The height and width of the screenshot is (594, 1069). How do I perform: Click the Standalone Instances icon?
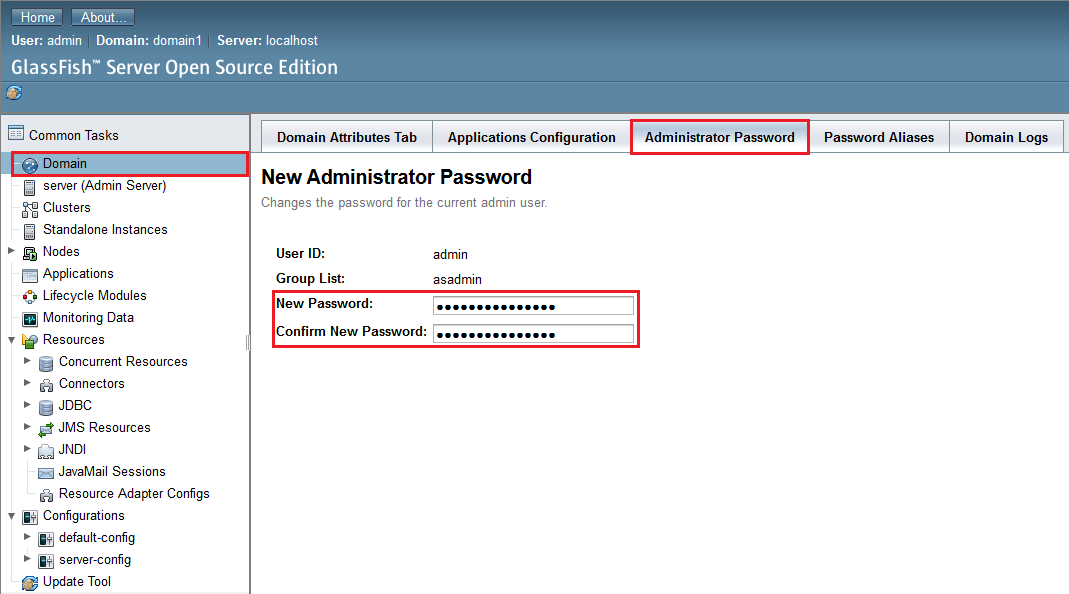click(29, 232)
